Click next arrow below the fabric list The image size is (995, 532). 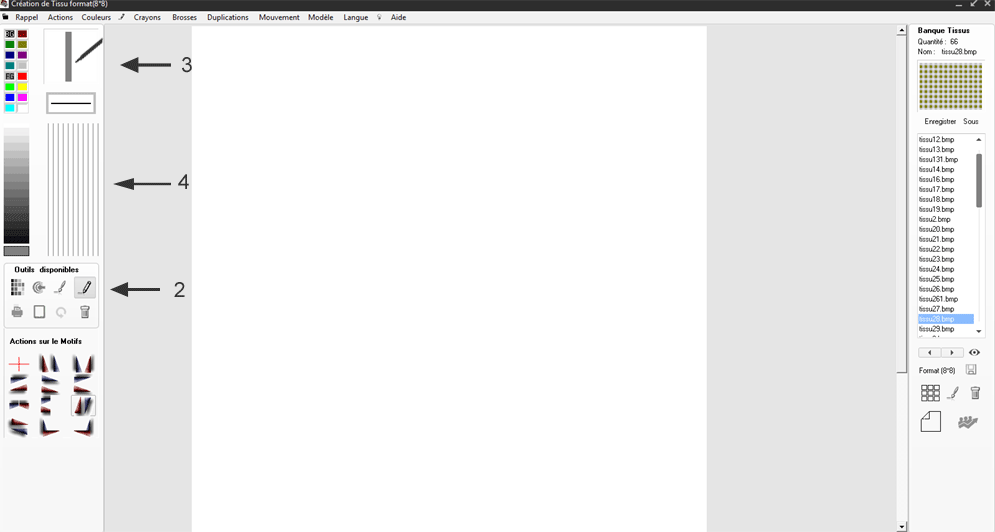952,352
